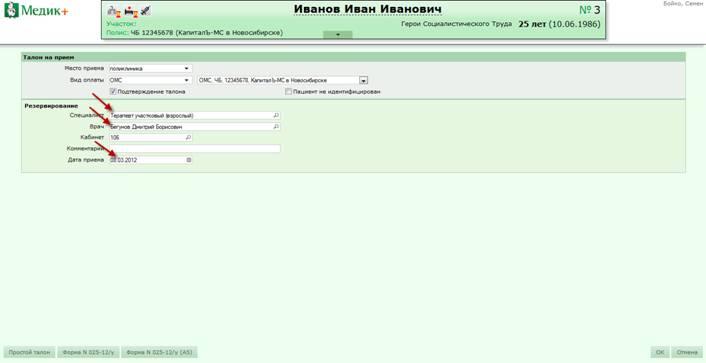Image resolution: width=706 pixels, height=363 pixels.
Task: Click the first patient status icon in header
Action: click(x=114, y=11)
